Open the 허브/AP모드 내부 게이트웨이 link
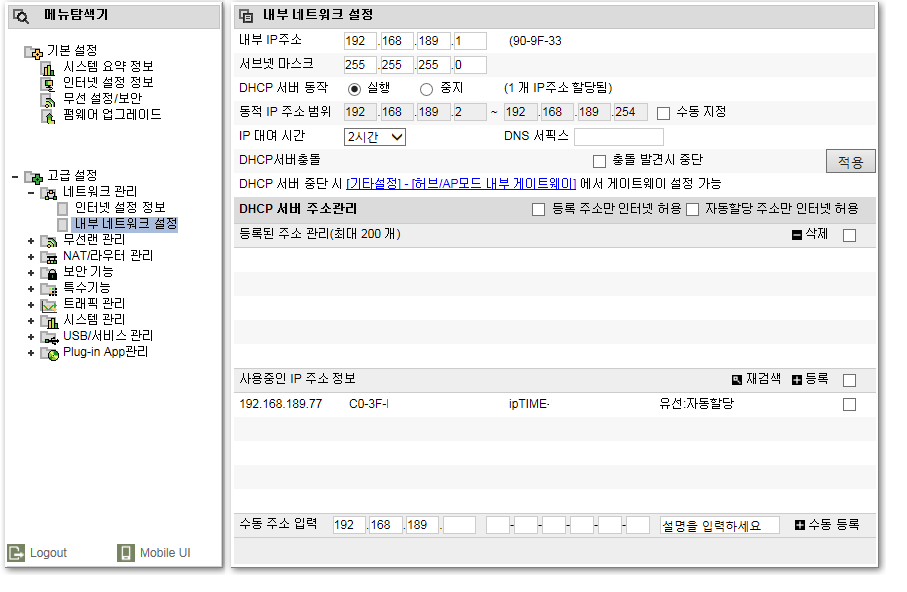This screenshot has height=592, width=907. click(x=461, y=184)
